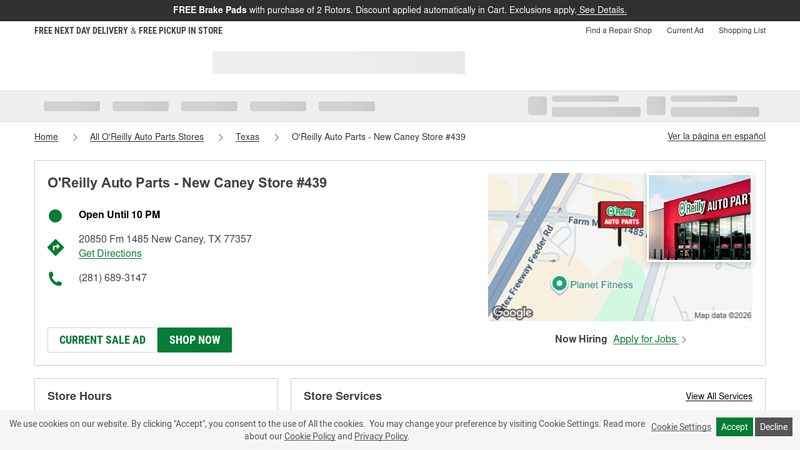Screen dimensions: 800x450
Task: Click the green phone handset icon
Action: click(55, 279)
